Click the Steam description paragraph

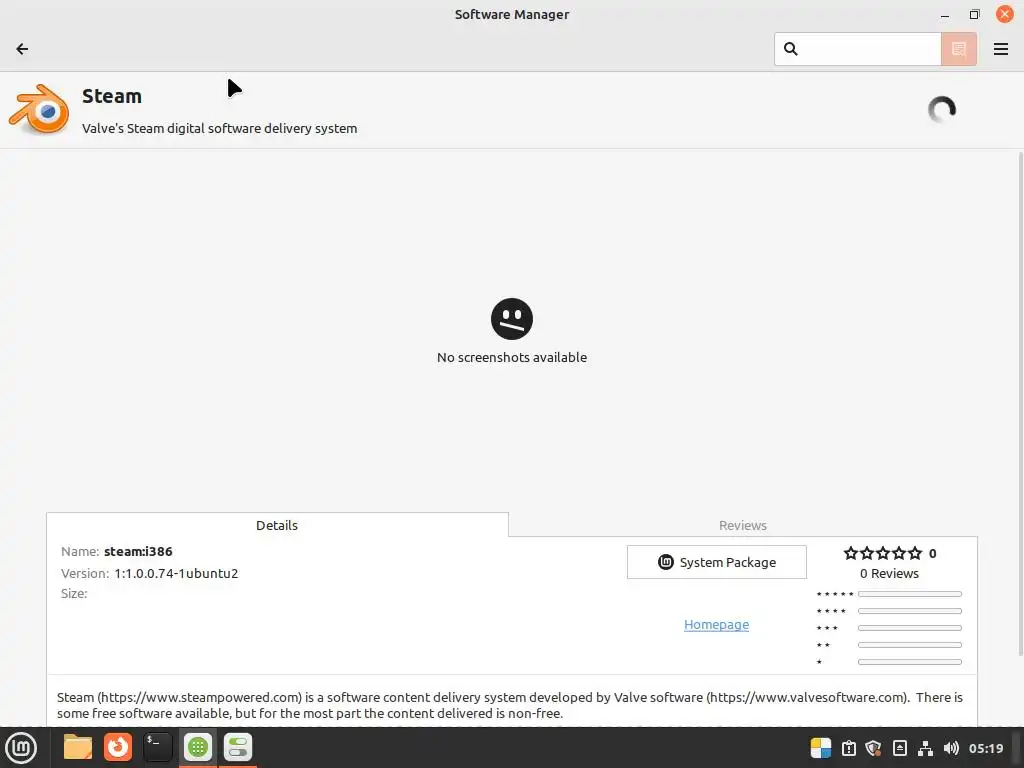[x=509, y=705]
